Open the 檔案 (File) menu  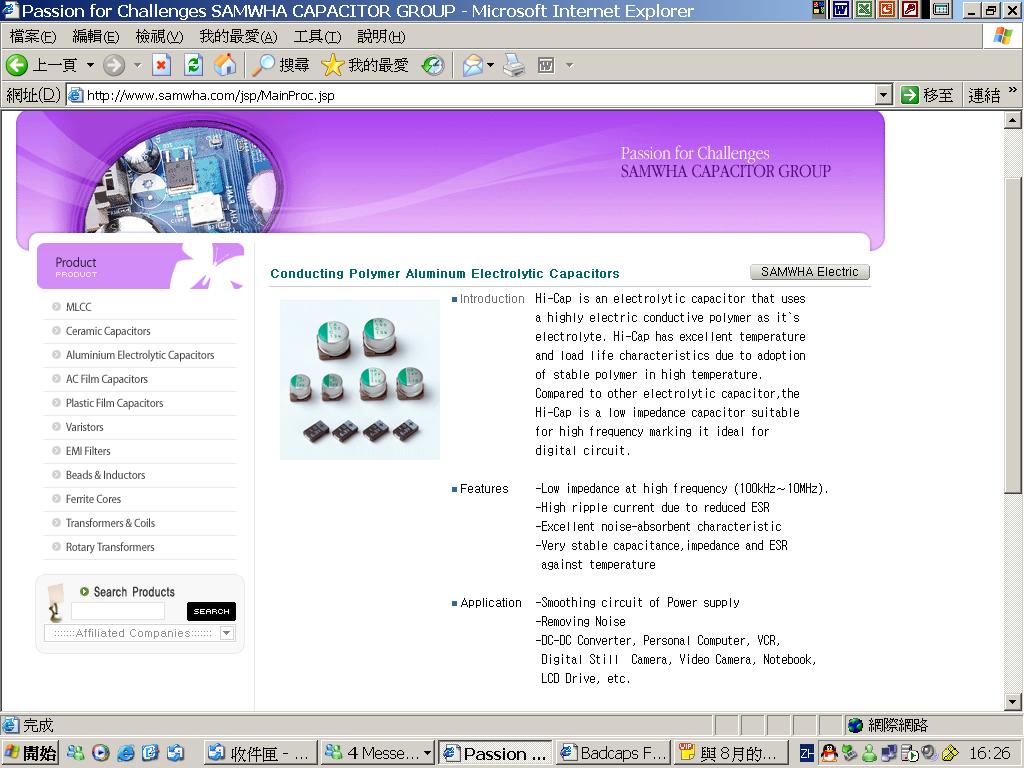(33, 37)
